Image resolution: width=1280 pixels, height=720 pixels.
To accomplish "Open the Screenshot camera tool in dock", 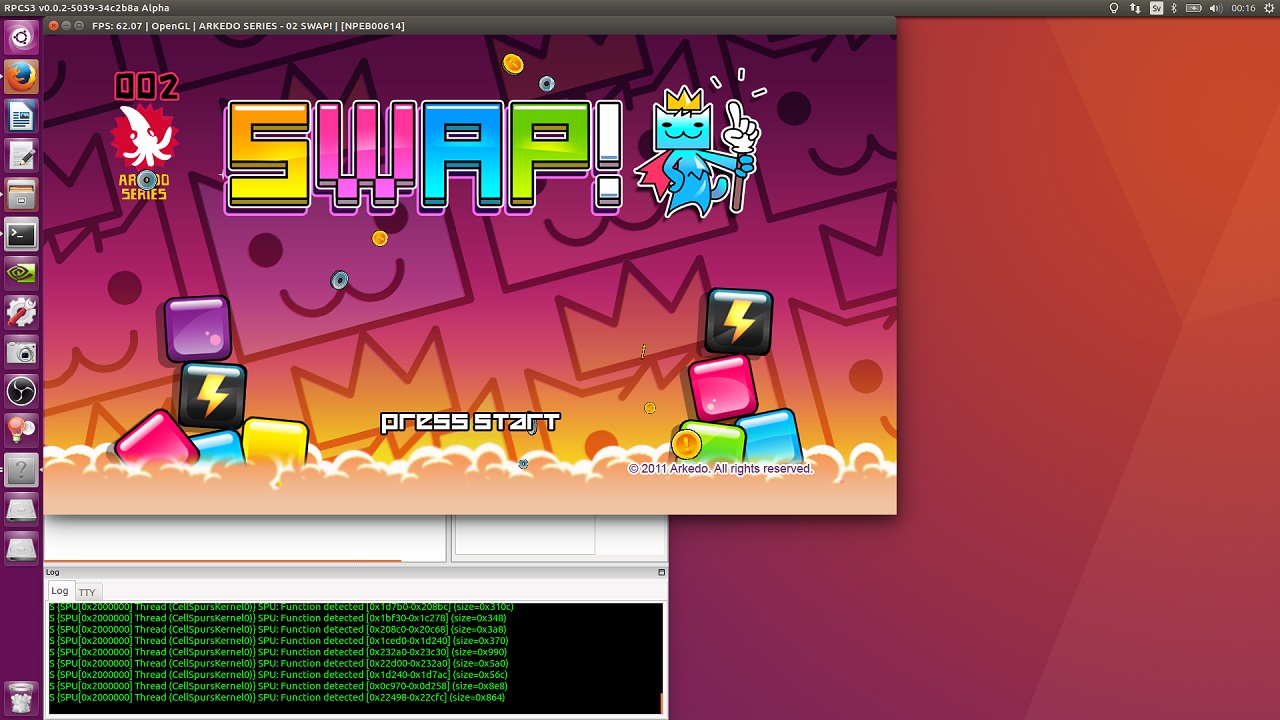I will point(21,351).
